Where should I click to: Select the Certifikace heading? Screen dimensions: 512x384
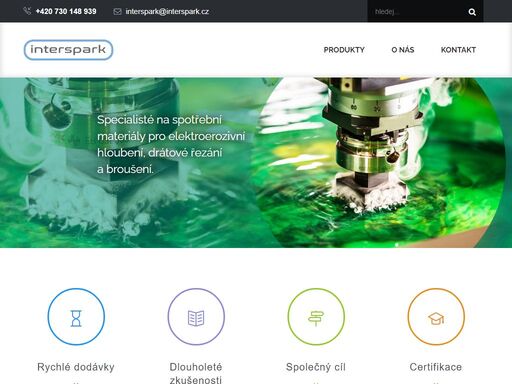coord(436,367)
